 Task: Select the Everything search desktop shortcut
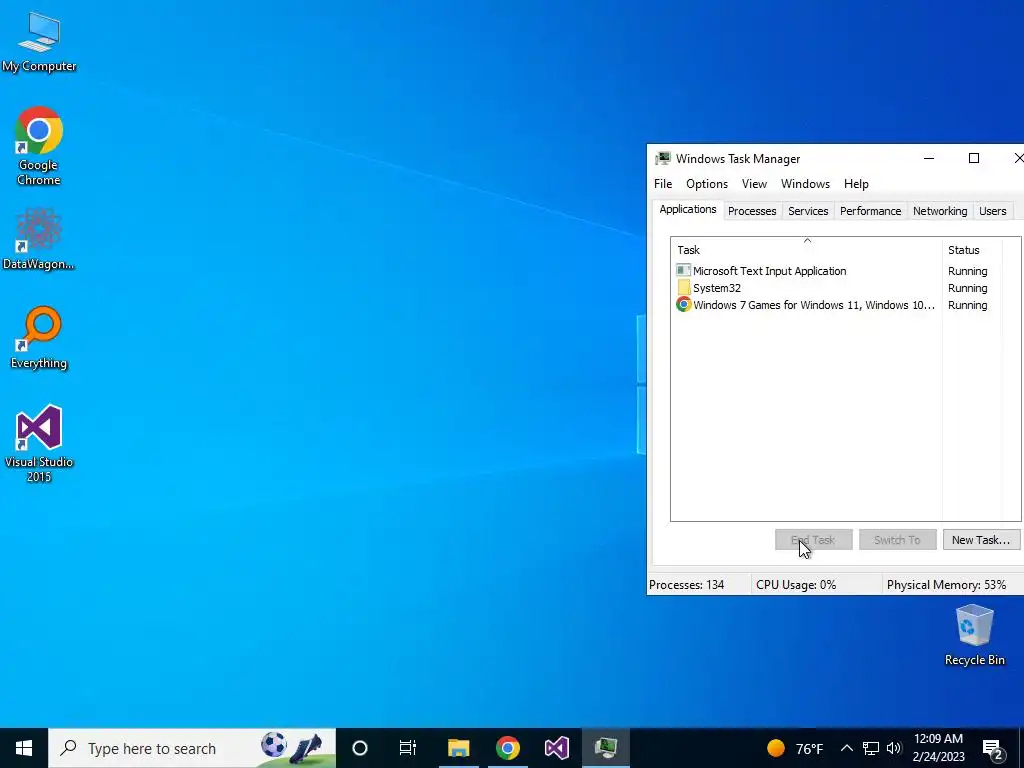(39, 338)
